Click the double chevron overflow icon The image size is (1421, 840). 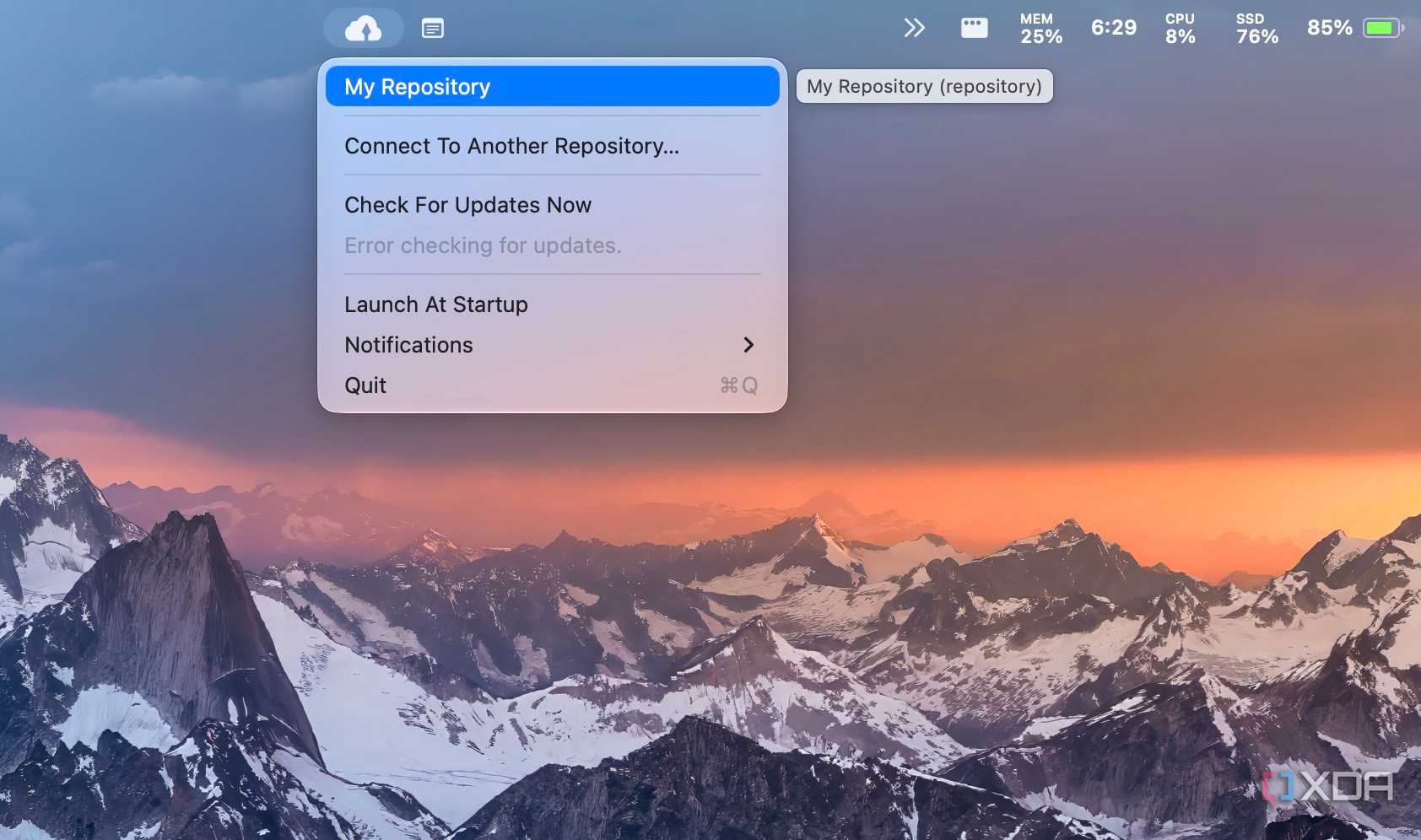tap(915, 28)
